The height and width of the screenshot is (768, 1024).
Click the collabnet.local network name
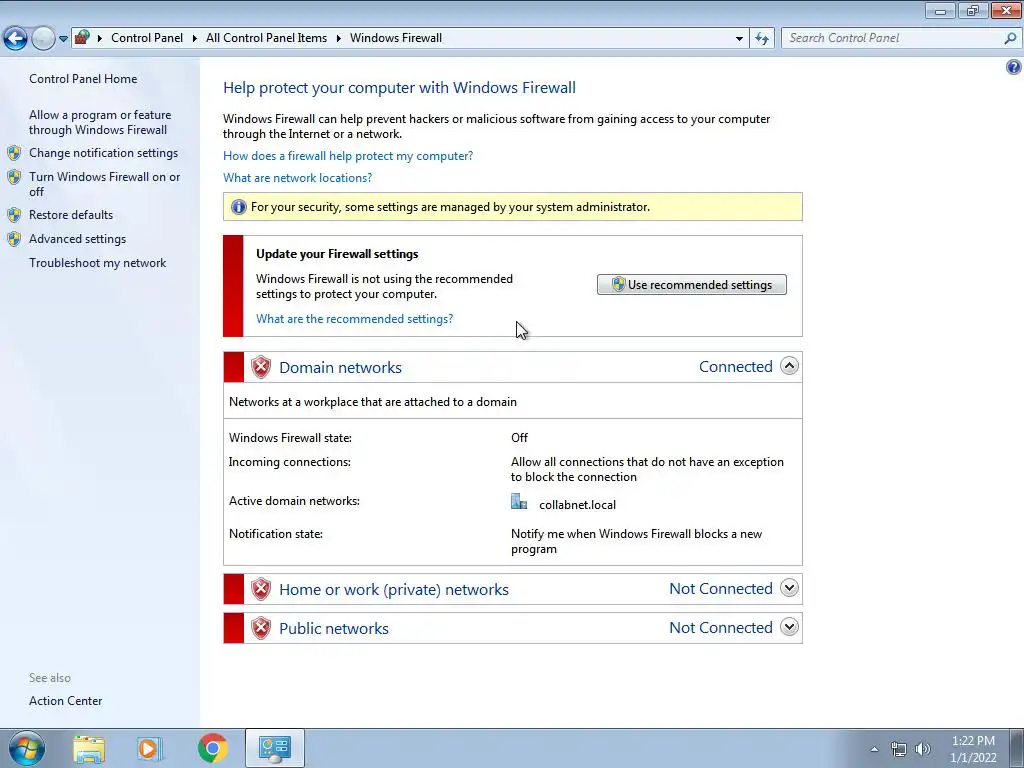(577, 505)
